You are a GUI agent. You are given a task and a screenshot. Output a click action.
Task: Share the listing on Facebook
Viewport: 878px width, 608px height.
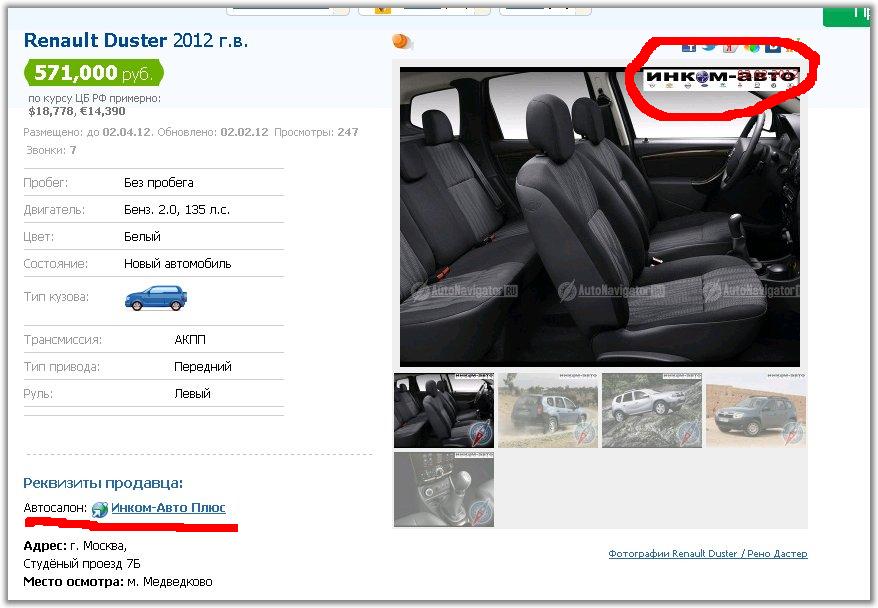click(689, 46)
